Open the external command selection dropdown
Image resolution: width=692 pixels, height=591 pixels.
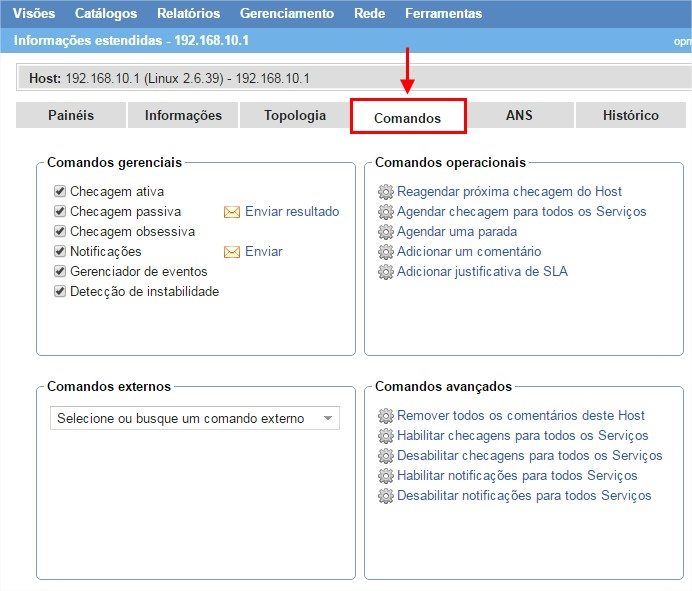point(195,419)
